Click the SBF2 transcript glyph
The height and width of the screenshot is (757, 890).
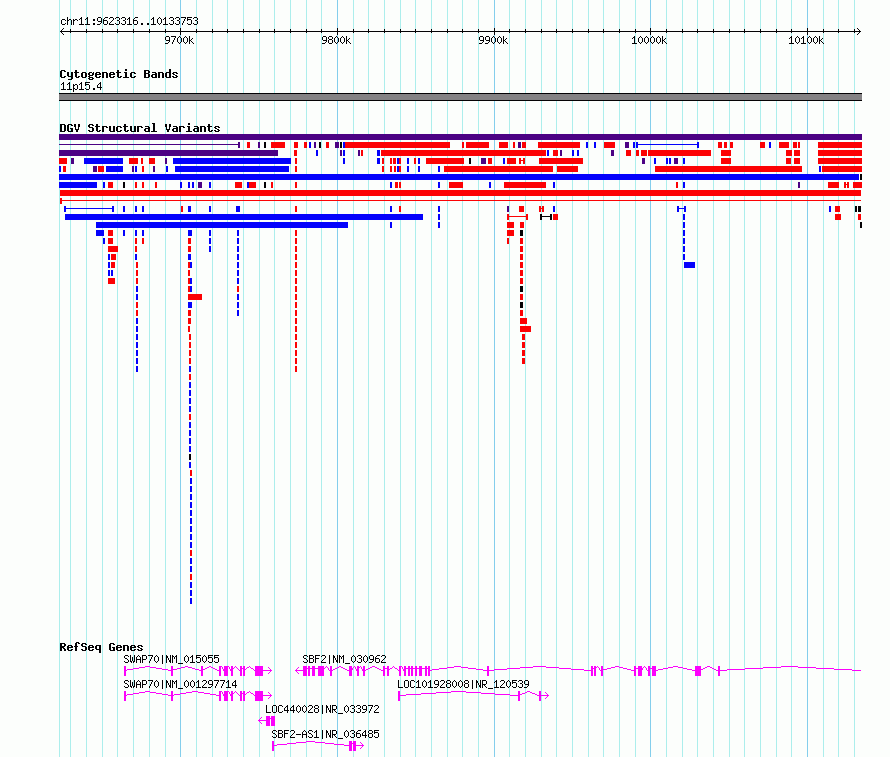[x=578, y=671]
